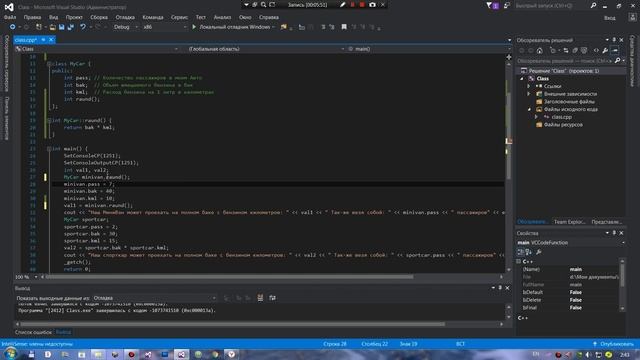Click the recorder camera snapshot icon
Image resolution: width=640 pixels, height=360 pixels.
[x=372, y=5]
